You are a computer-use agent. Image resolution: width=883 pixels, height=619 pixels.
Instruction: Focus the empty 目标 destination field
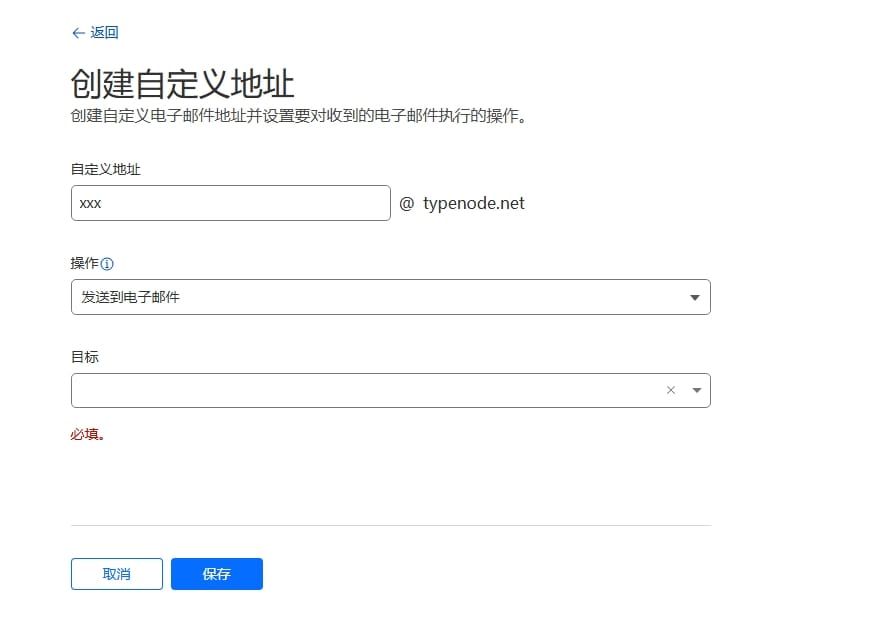point(360,390)
